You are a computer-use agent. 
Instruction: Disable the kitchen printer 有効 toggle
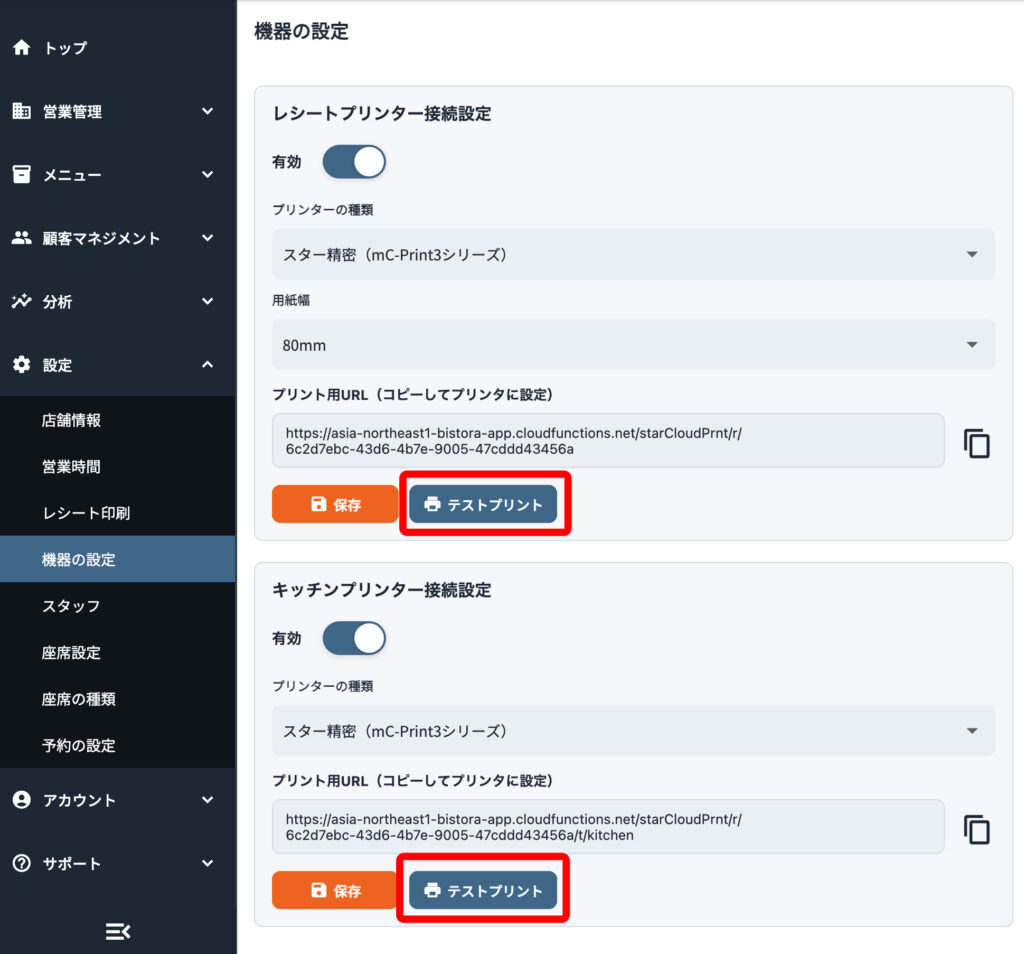pyautogui.click(x=354, y=638)
